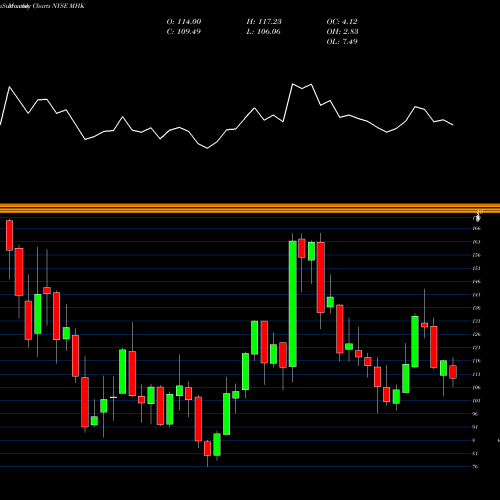This screenshot has height=500, width=500.
Task: Click the 101 price axis label
Action: point(477,401)
